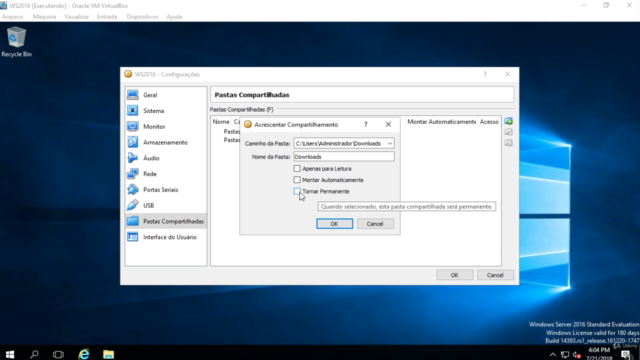Click OK in the Configurações window

pyautogui.click(x=455, y=275)
